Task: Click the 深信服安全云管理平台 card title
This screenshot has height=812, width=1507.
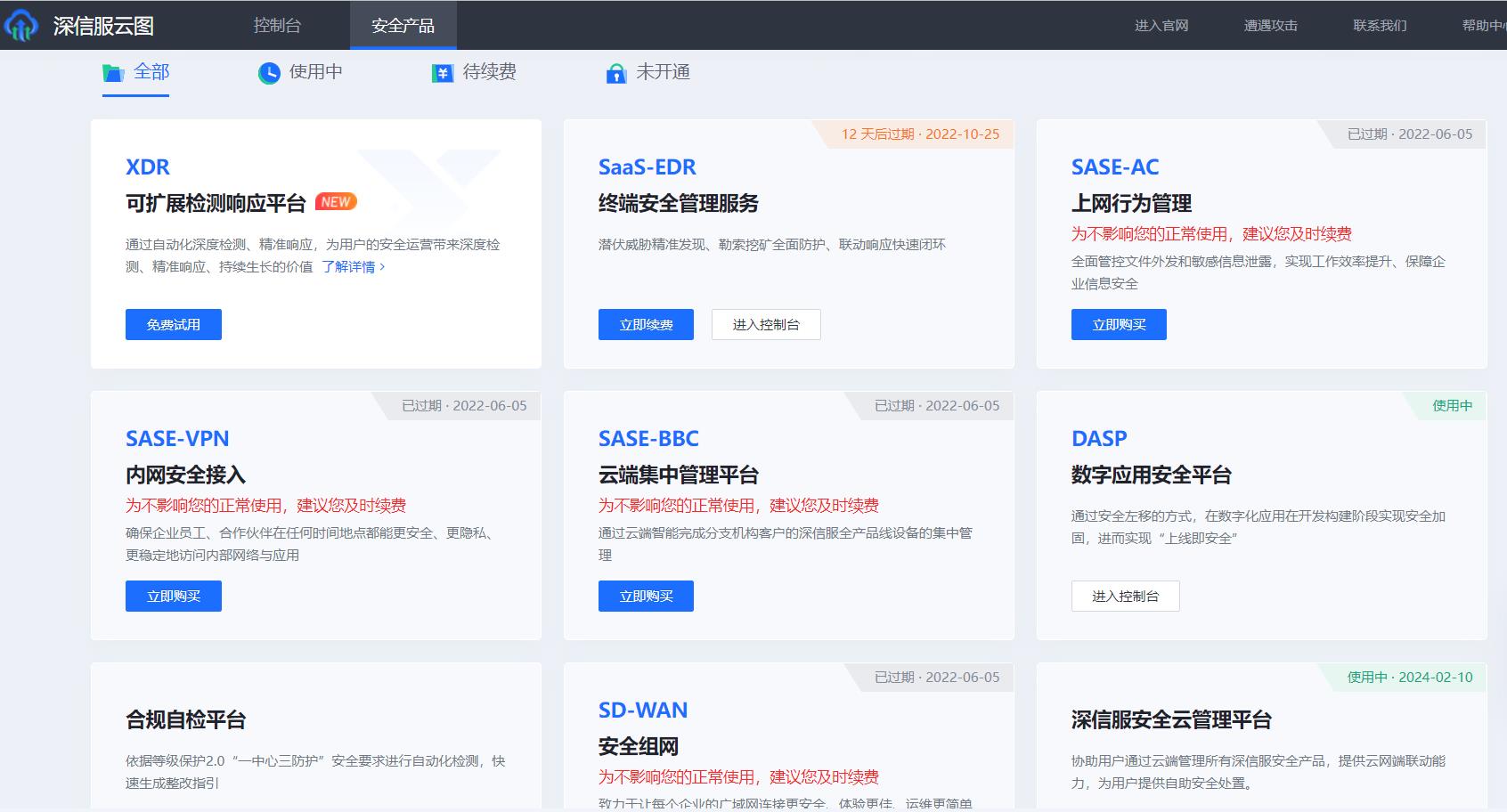Action: tap(1171, 719)
